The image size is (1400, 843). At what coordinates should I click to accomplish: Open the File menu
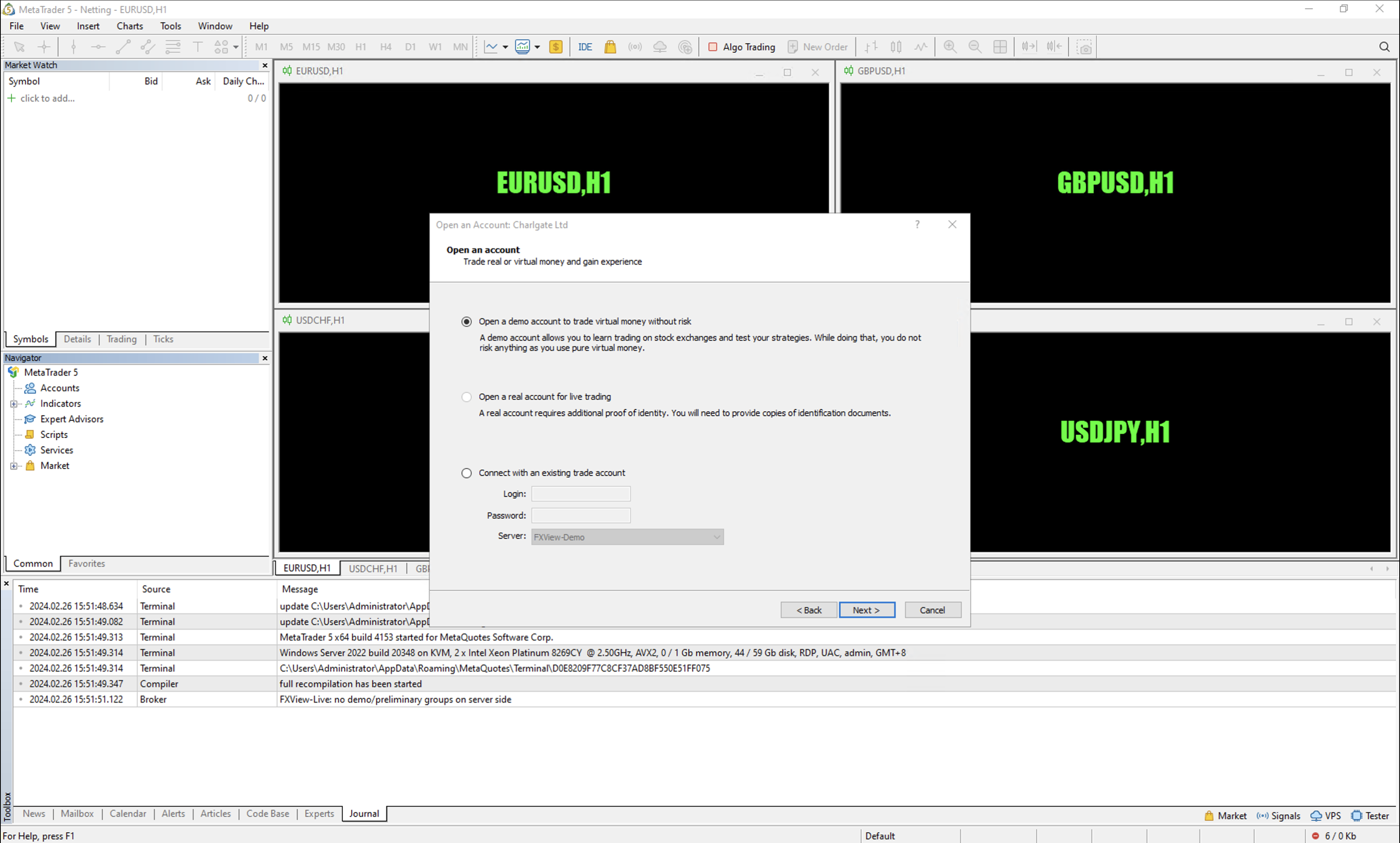click(x=16, y=26)
